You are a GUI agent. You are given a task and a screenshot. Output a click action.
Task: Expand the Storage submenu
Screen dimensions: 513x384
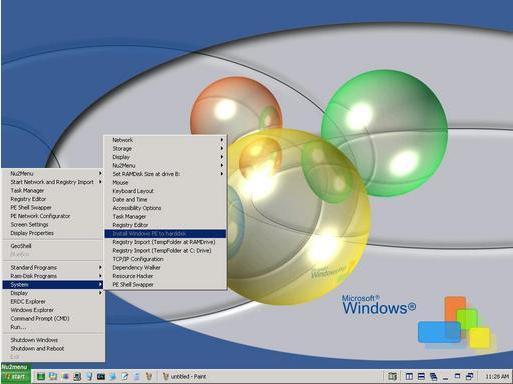[165, 148]
